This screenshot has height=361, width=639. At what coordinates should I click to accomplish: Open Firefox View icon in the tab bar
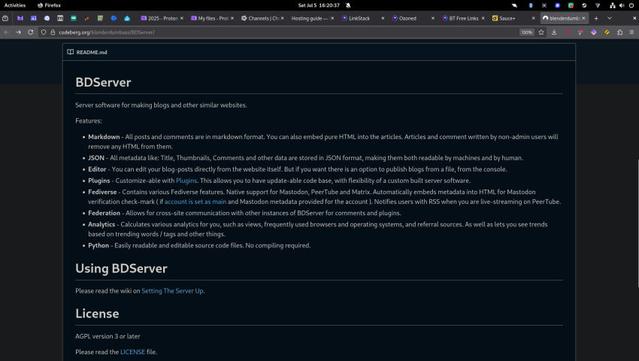point(5,18)
